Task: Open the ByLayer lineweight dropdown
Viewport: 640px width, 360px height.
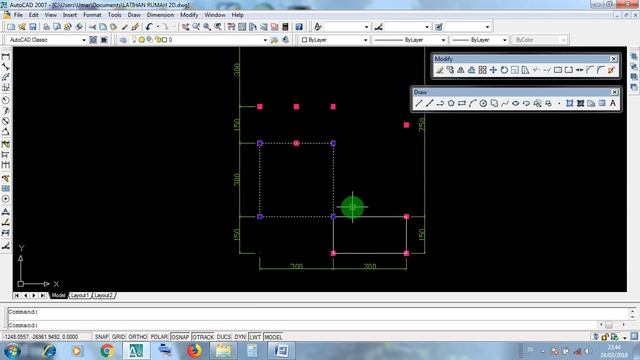Action: click(504, 40)
